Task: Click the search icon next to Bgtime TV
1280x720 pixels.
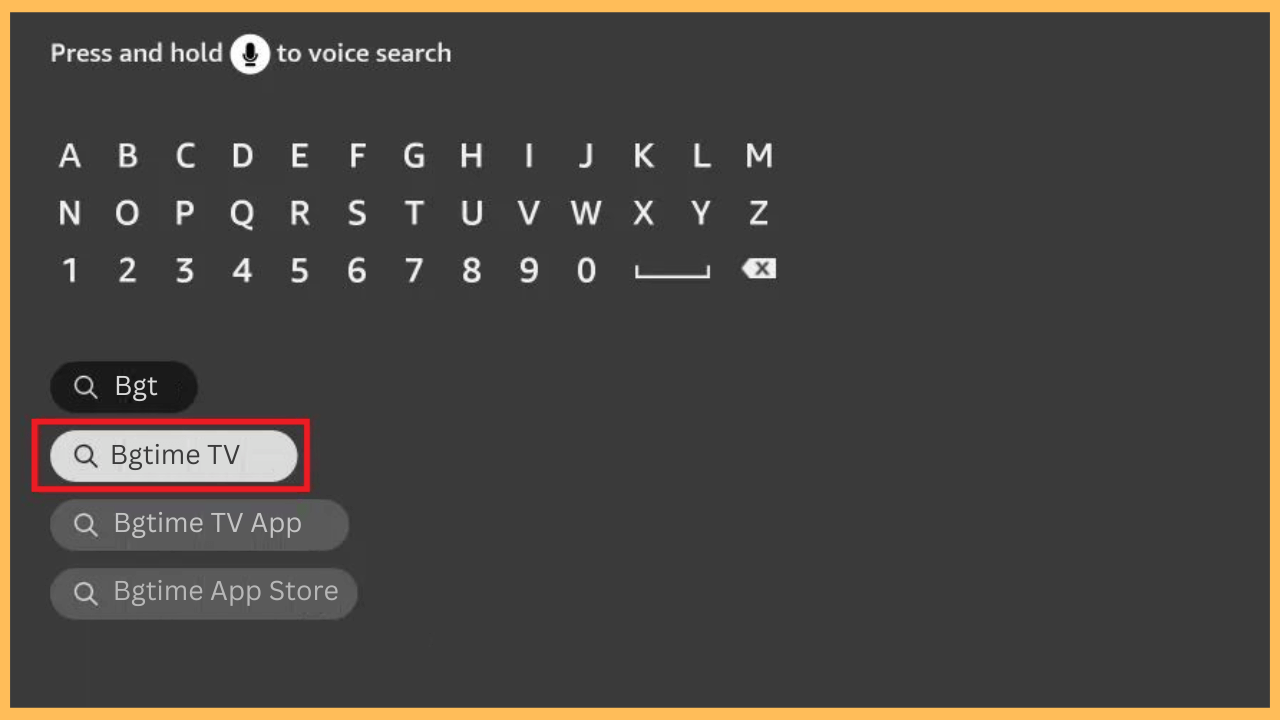Action: coord(86,455)
